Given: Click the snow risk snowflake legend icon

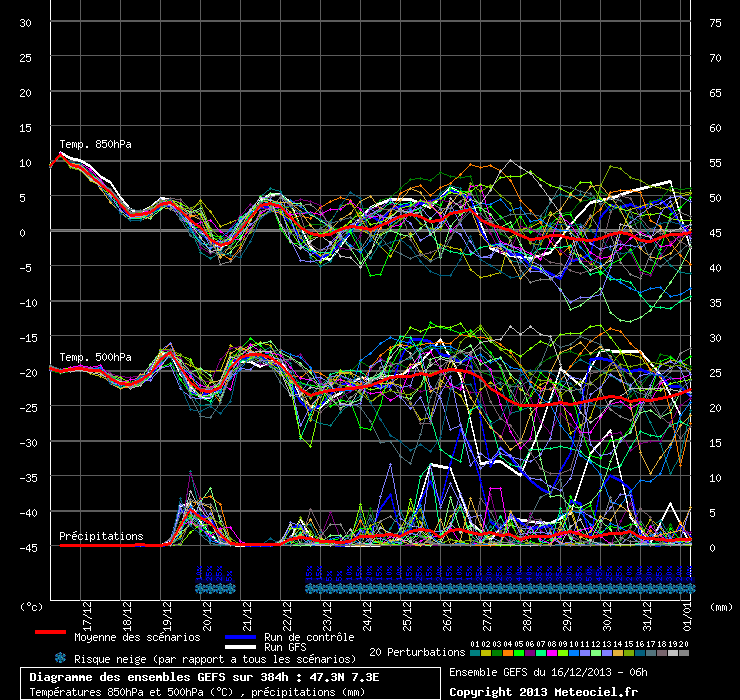Looking at the screenshot, I should point(60,658).
